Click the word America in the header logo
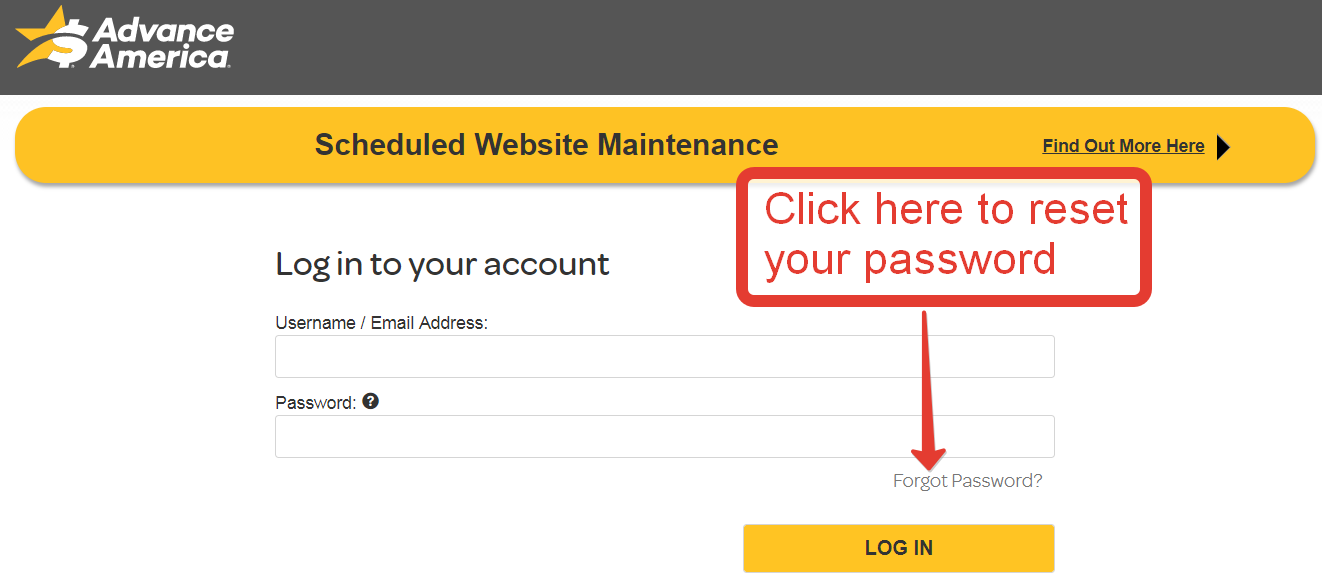This screenshot has height=579, width=1322. 160,57
